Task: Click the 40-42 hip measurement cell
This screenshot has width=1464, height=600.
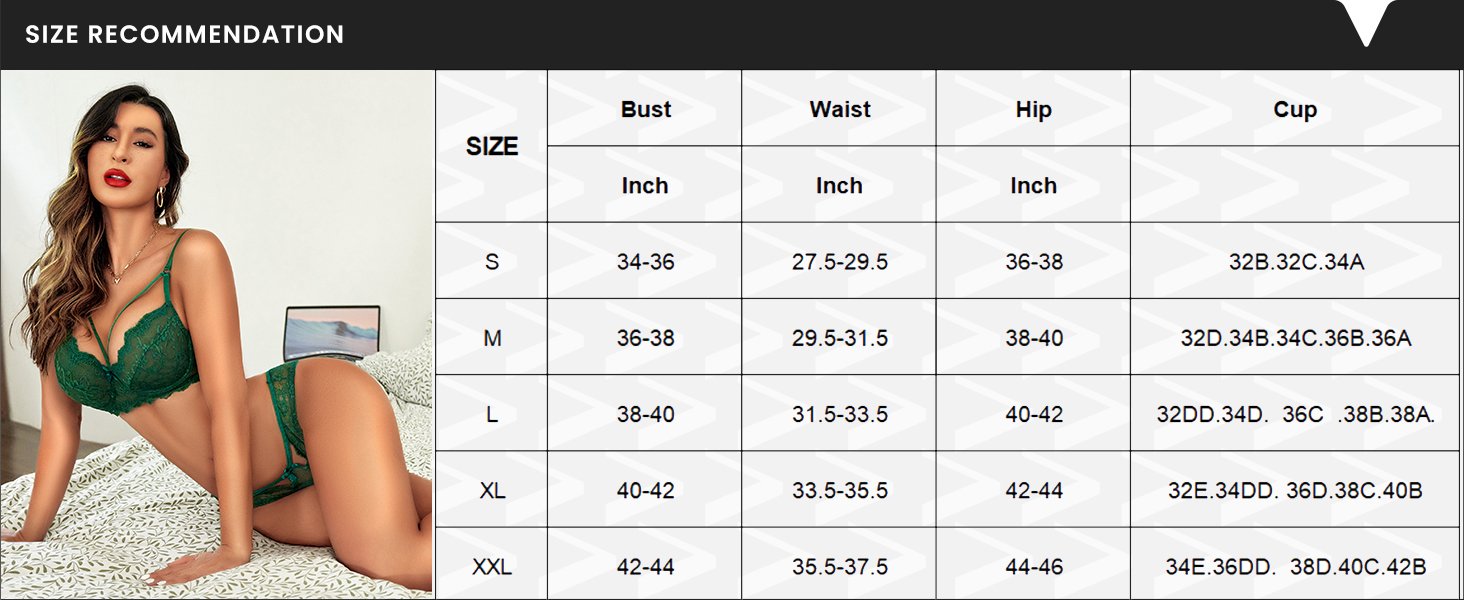Action: (1033, 414)
